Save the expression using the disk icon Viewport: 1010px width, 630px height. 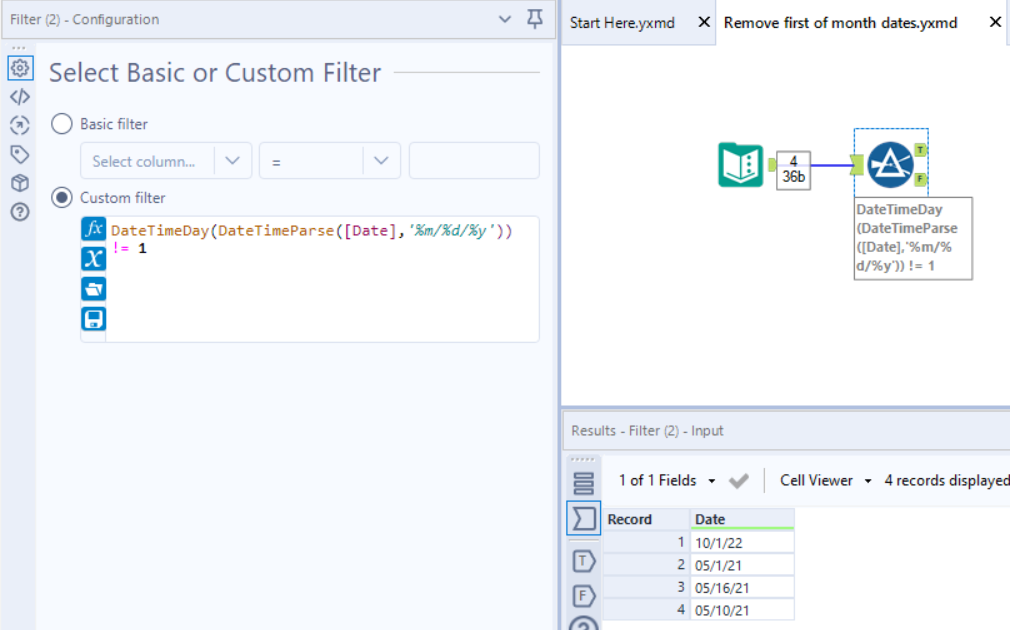[x=93, y=317]
